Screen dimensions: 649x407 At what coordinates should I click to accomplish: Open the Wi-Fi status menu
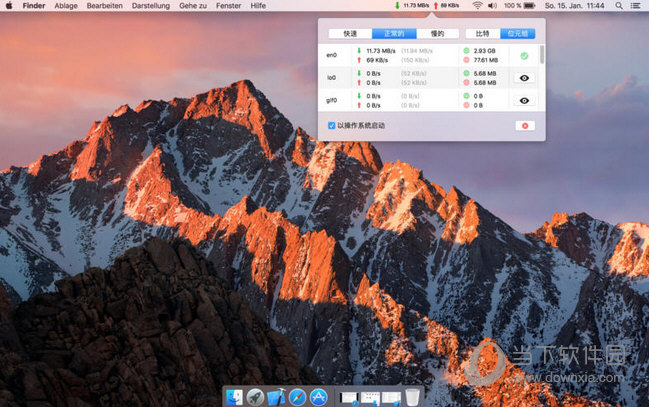(477, 6)
